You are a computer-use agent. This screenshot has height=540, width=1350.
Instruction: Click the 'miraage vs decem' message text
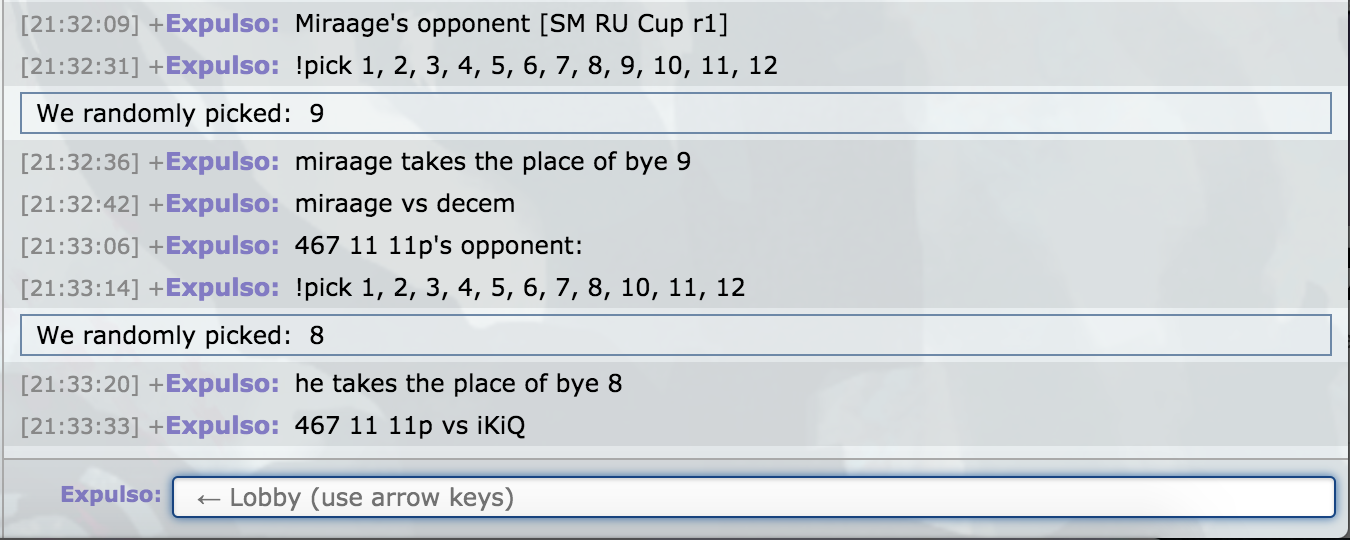point(405,204)
